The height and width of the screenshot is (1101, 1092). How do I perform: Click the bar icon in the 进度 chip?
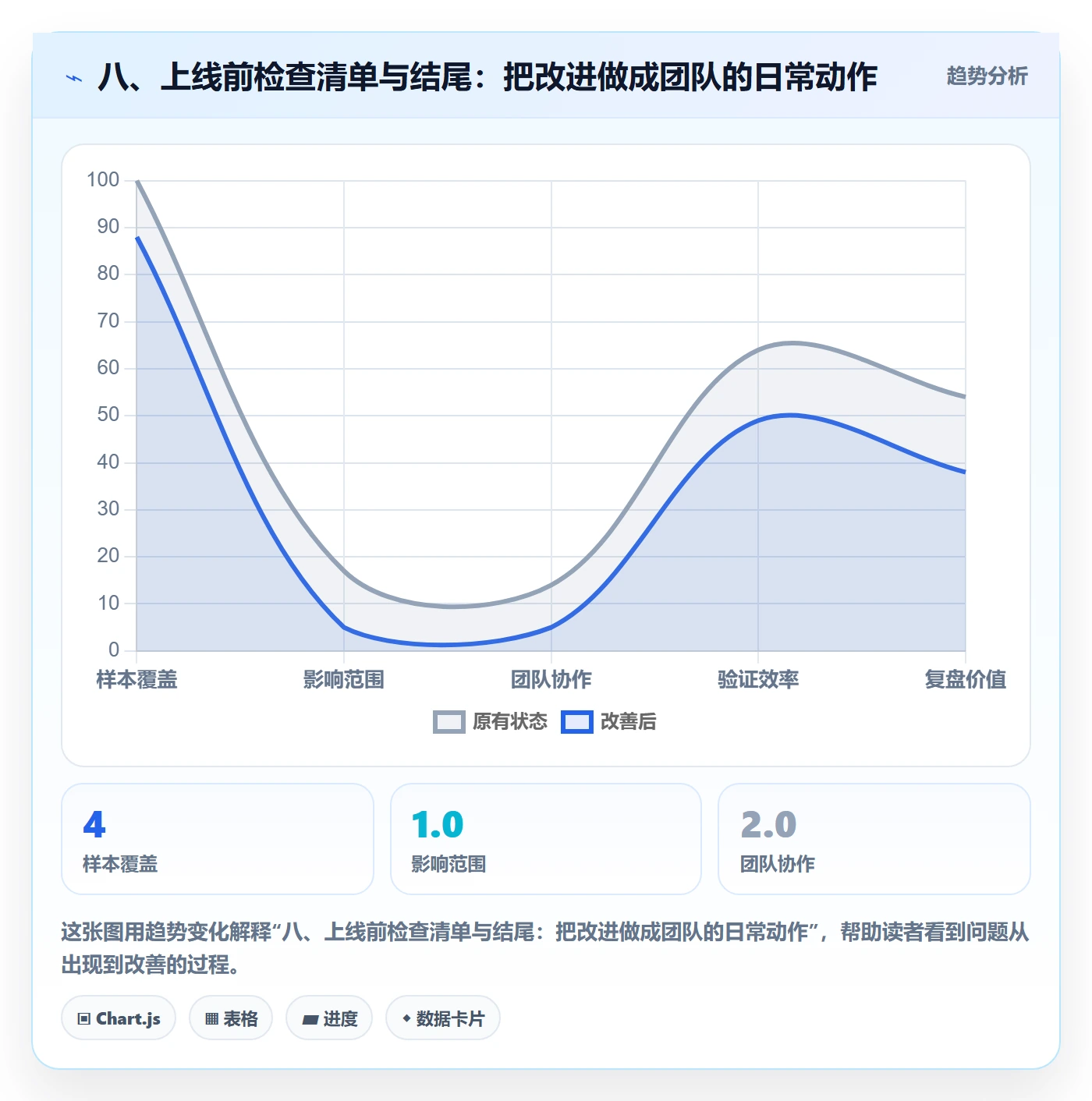tap(310, 1019)
